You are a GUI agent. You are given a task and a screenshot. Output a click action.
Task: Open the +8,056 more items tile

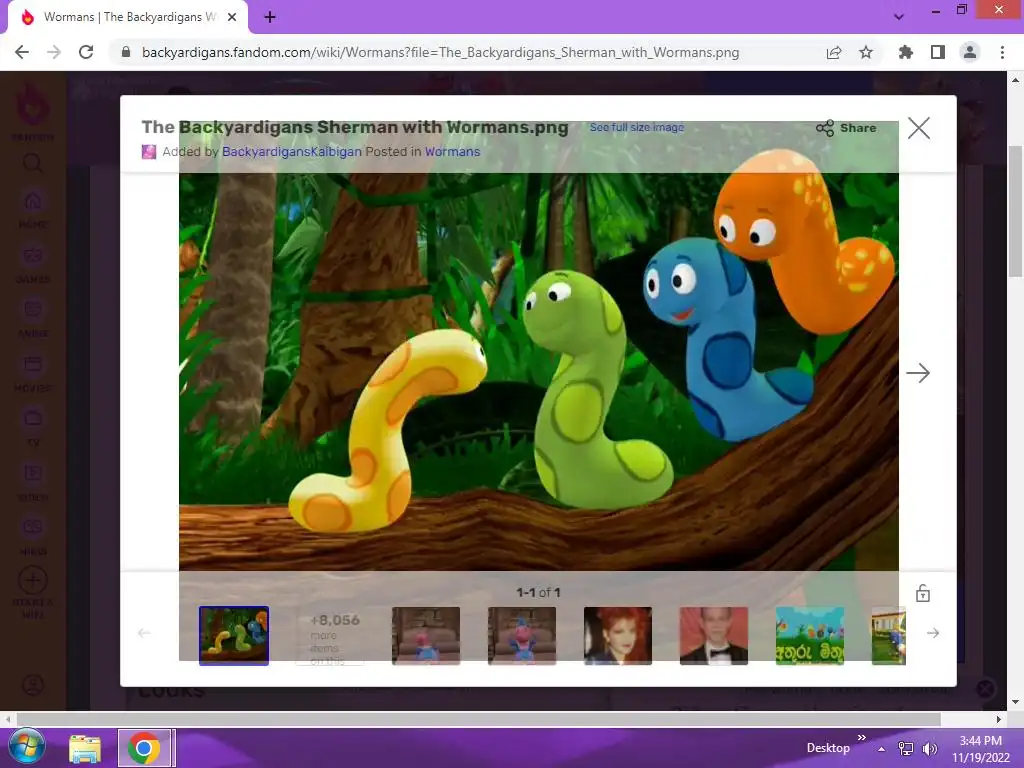tap(330, 635)
